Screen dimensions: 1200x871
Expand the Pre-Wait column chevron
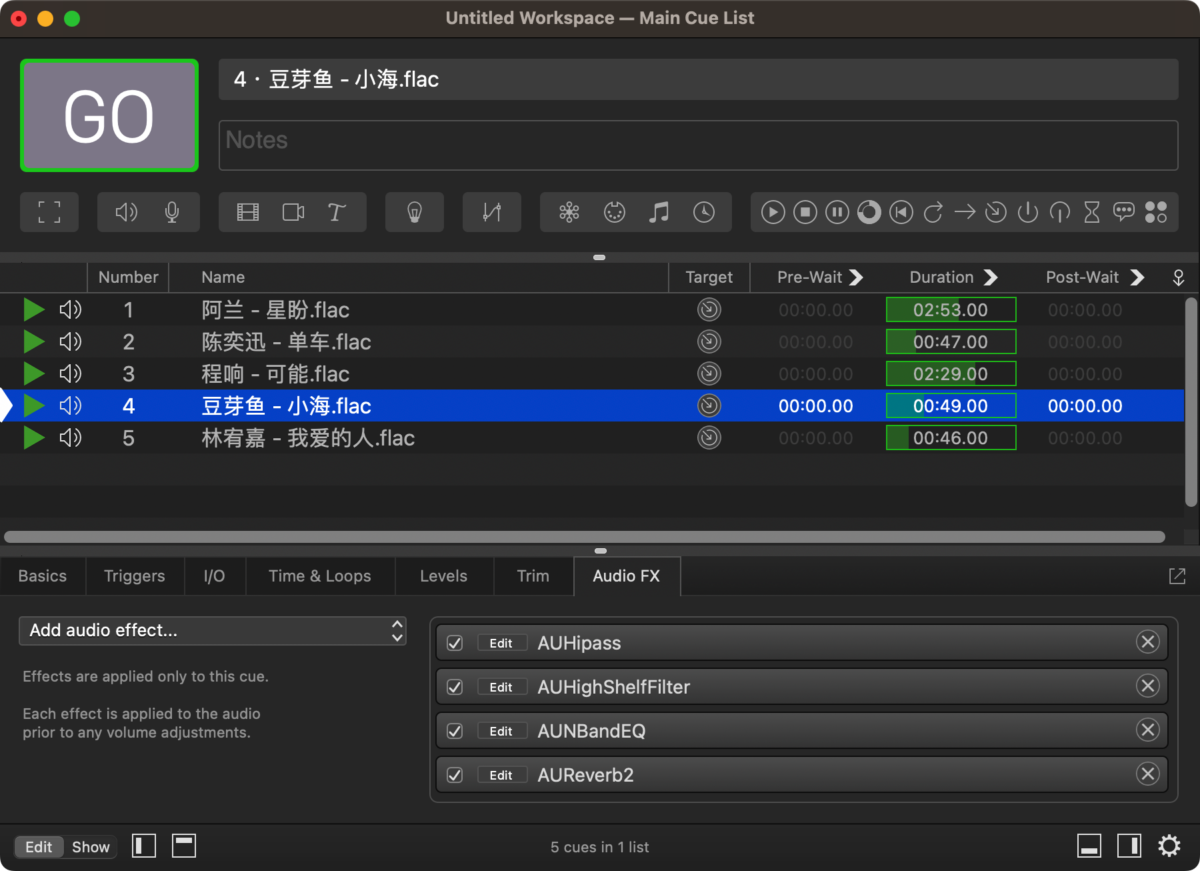(856, 277)
